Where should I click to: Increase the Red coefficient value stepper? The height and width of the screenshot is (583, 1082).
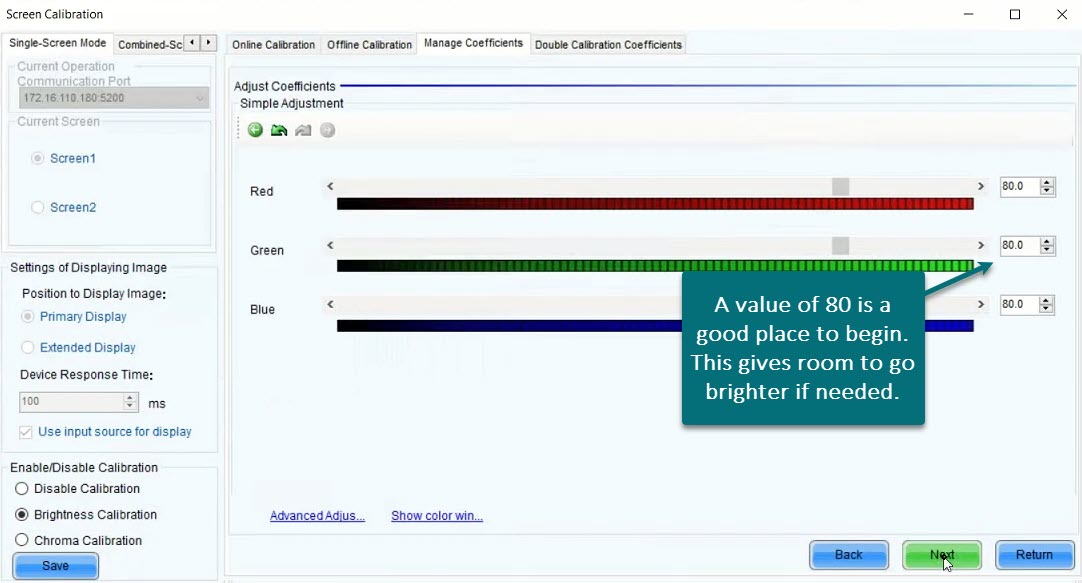click(1047, 182)
